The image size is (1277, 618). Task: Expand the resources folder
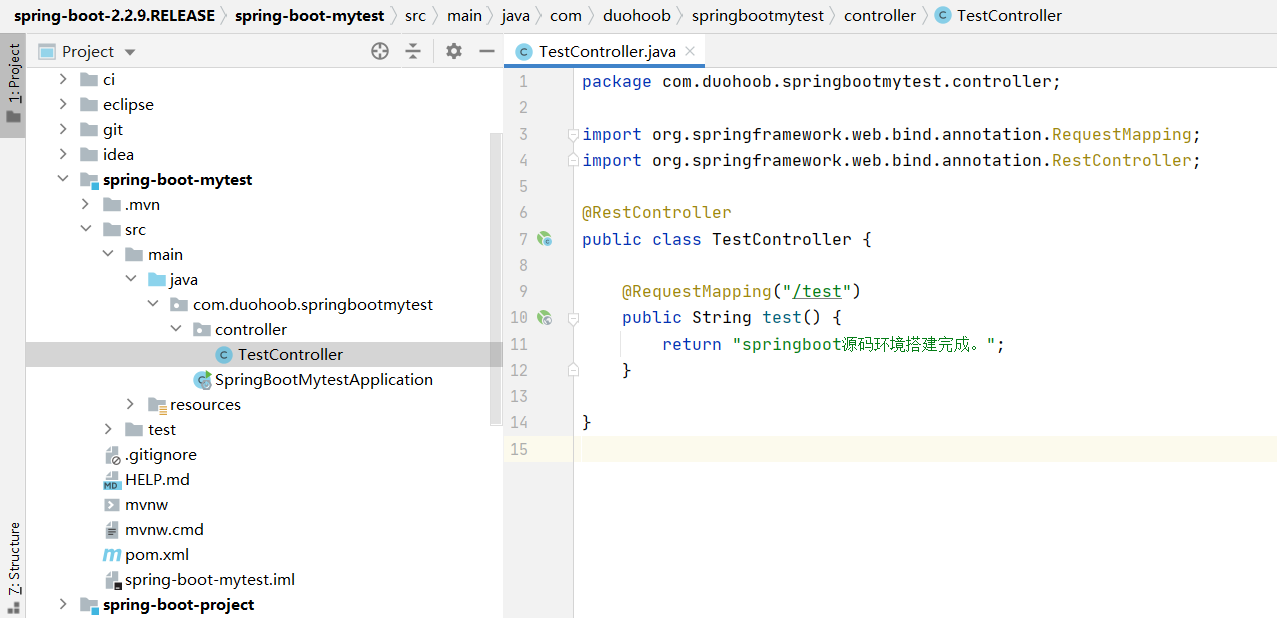click(130, 404)
